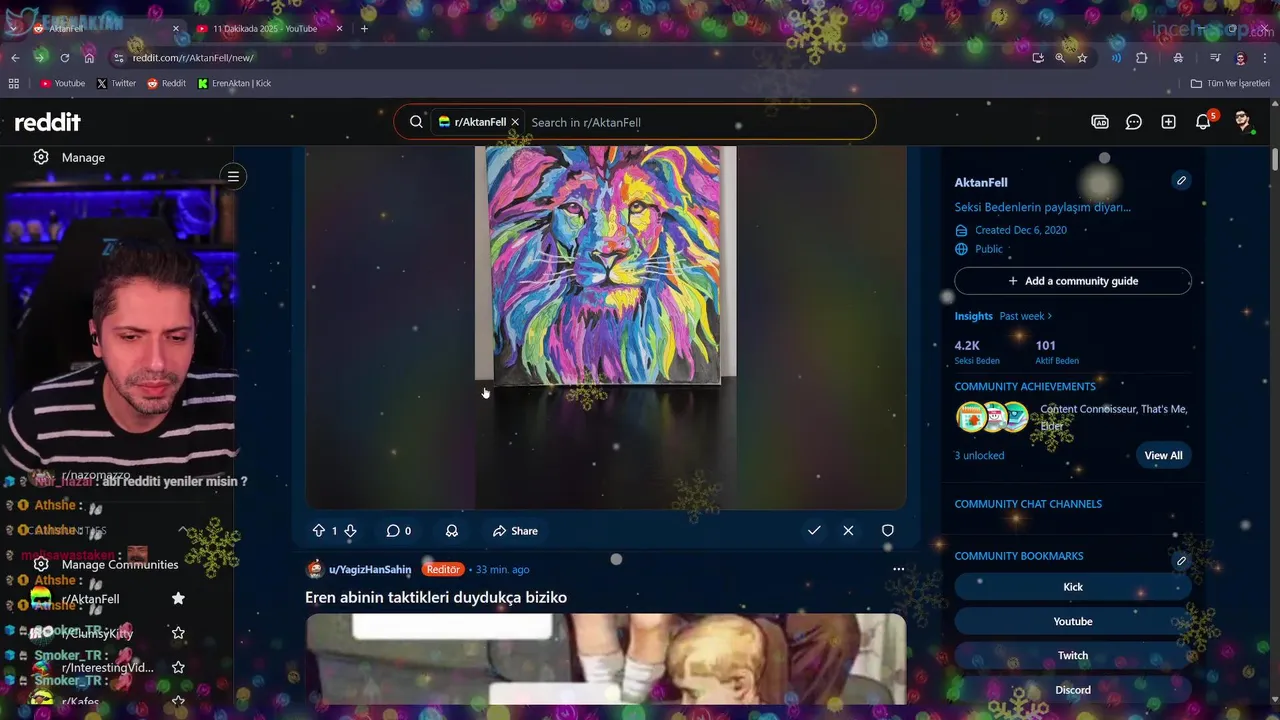
Task: Upvote the lion painting post
Action: tap(319, 531)
